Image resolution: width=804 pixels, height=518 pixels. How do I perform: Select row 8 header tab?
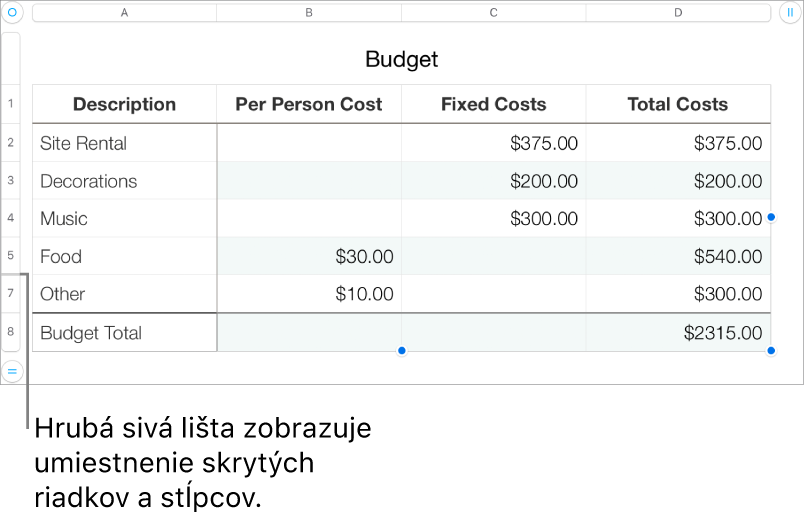pos(11,332)
